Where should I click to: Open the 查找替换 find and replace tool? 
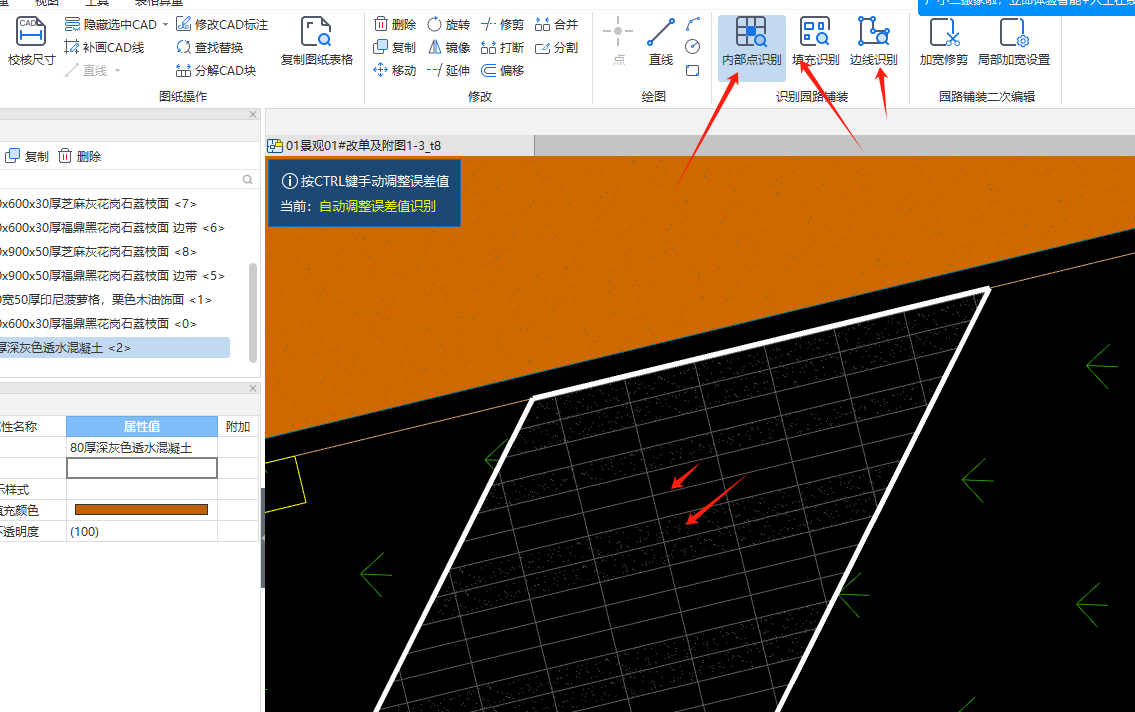click(210, 48)
